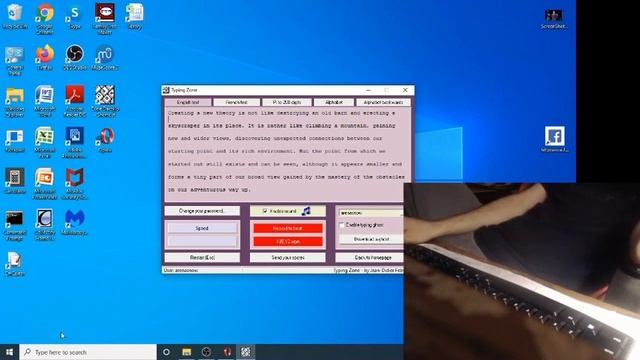Open the Recycle Bin desktop icon
The height and width of the screenshot is (360, 640).
point(15,16)
